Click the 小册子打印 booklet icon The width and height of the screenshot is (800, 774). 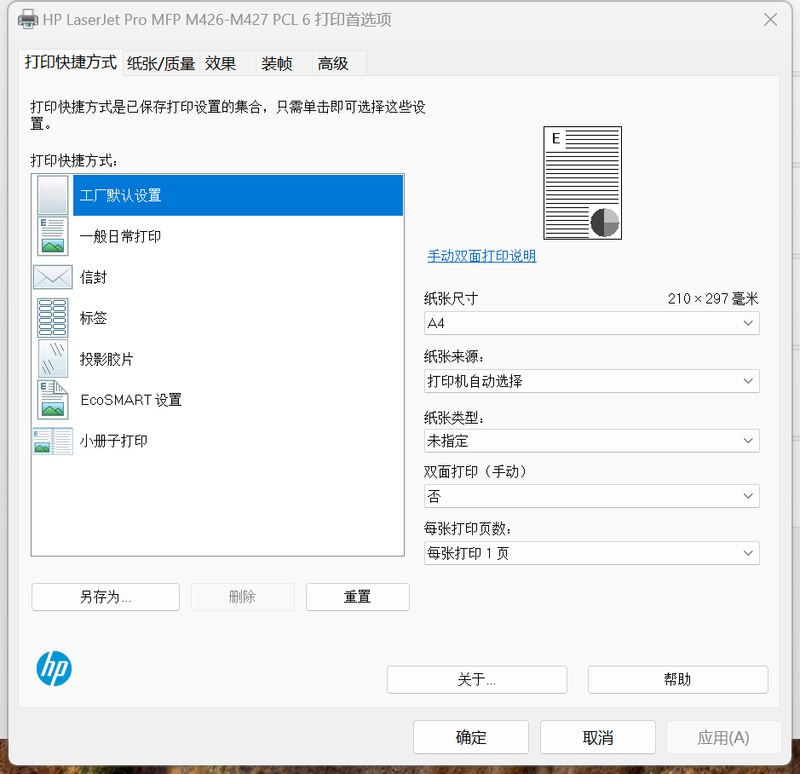pyautogui.click(x=52, y=441)
